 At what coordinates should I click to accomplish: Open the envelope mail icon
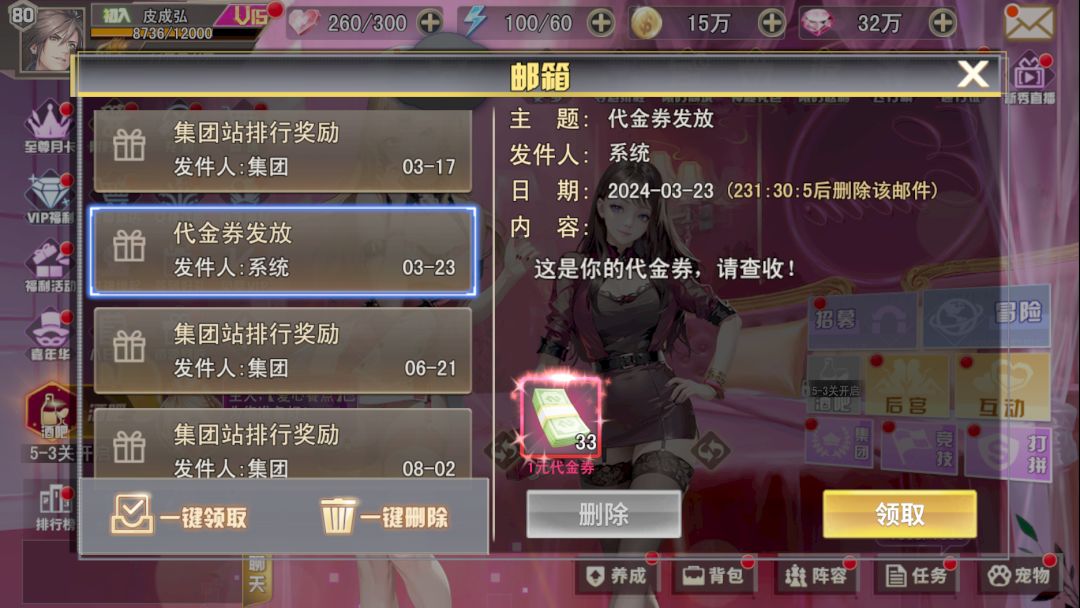pyautogui.click(x=1029, y=23)
